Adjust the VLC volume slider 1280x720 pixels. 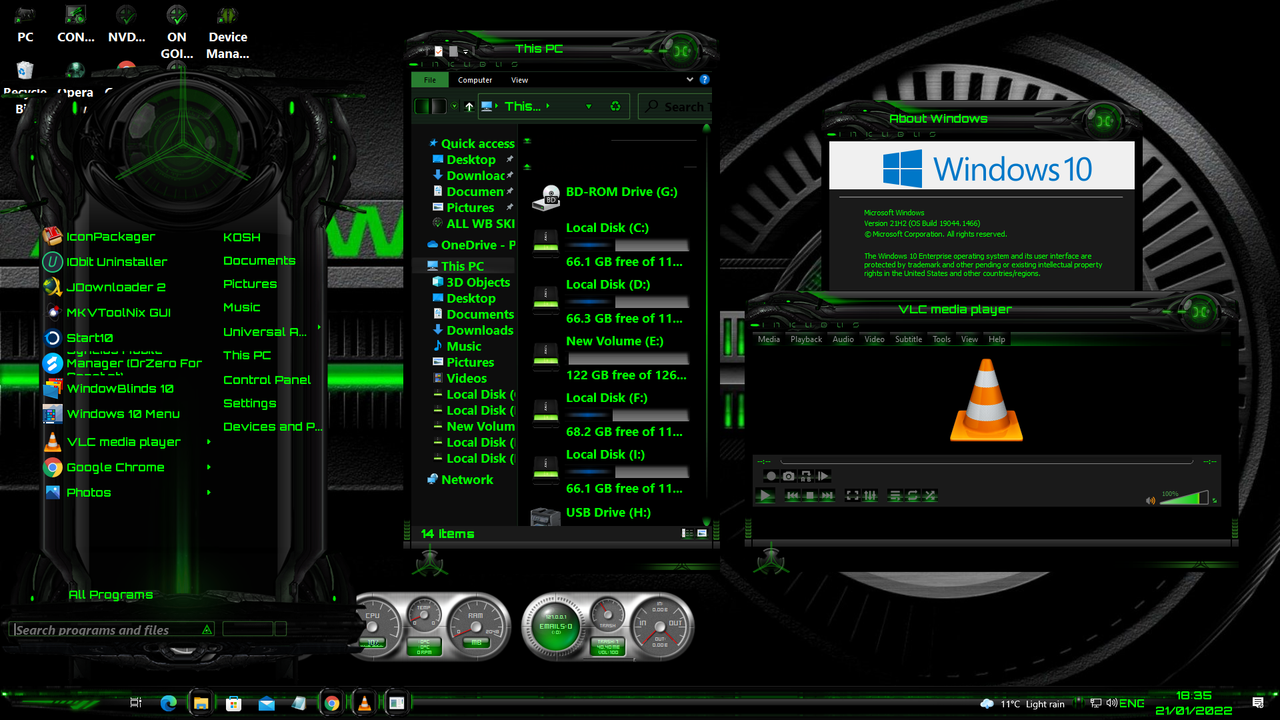pyautogui.click(x=1184, y=497)
